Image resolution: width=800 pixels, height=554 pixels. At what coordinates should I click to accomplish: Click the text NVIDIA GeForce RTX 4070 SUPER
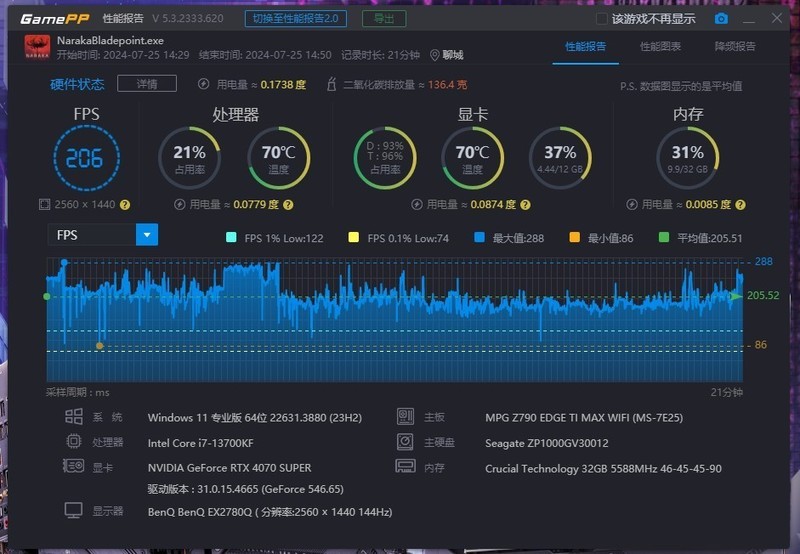pos(230,468)
